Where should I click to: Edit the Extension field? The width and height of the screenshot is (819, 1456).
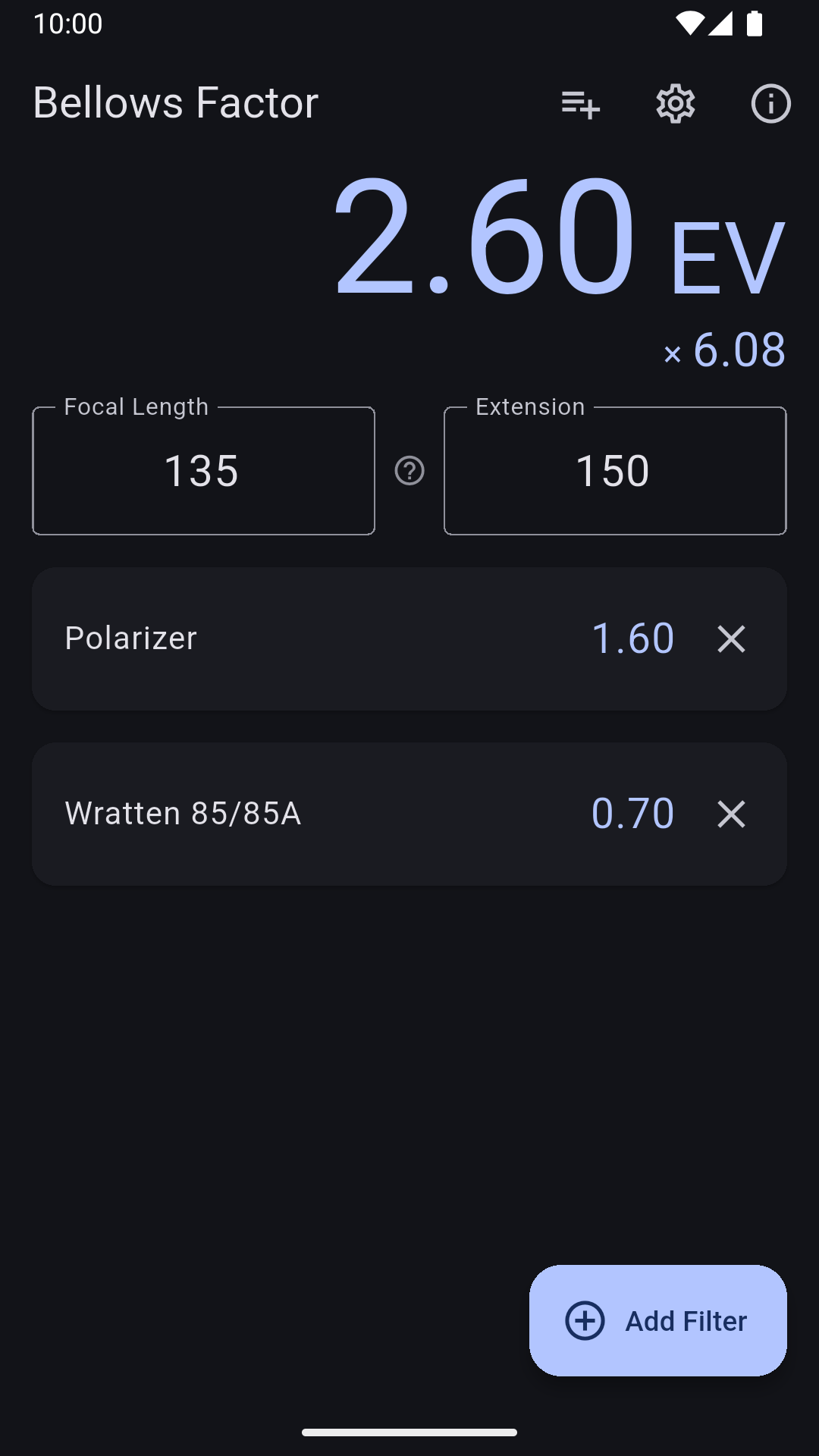(614, 471)
